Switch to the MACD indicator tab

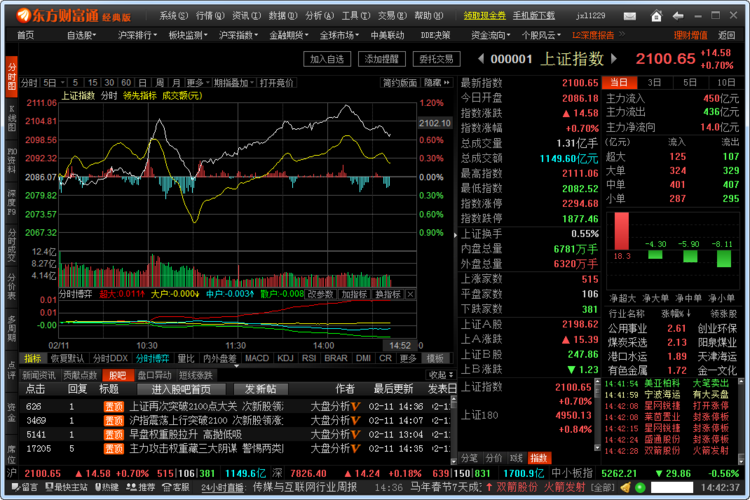257,358
